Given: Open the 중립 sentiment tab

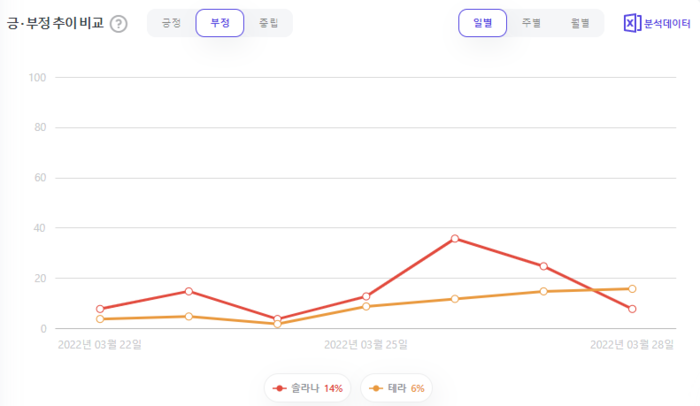Looking at the screenshot, I should click(x=268, y=23).
